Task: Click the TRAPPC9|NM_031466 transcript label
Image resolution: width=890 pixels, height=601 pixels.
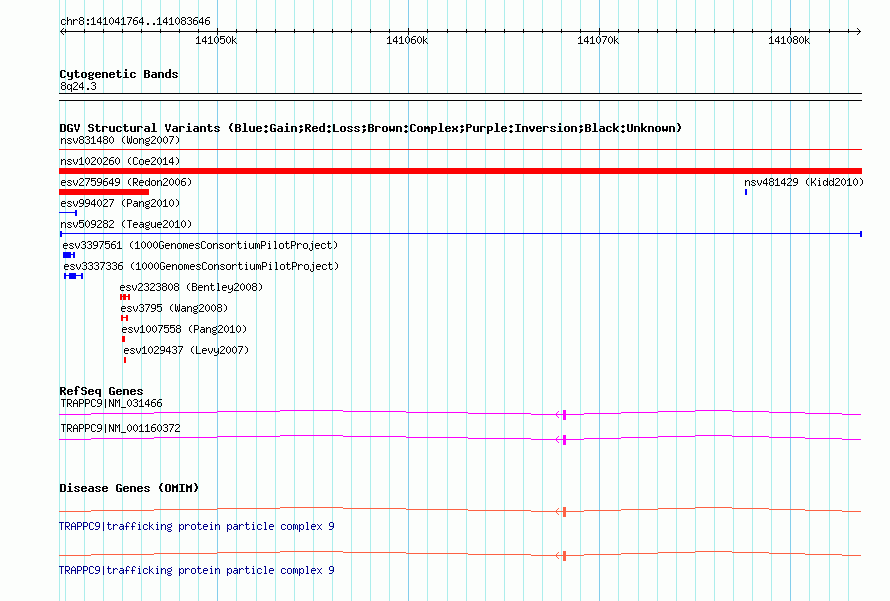Action: point(111,404)
